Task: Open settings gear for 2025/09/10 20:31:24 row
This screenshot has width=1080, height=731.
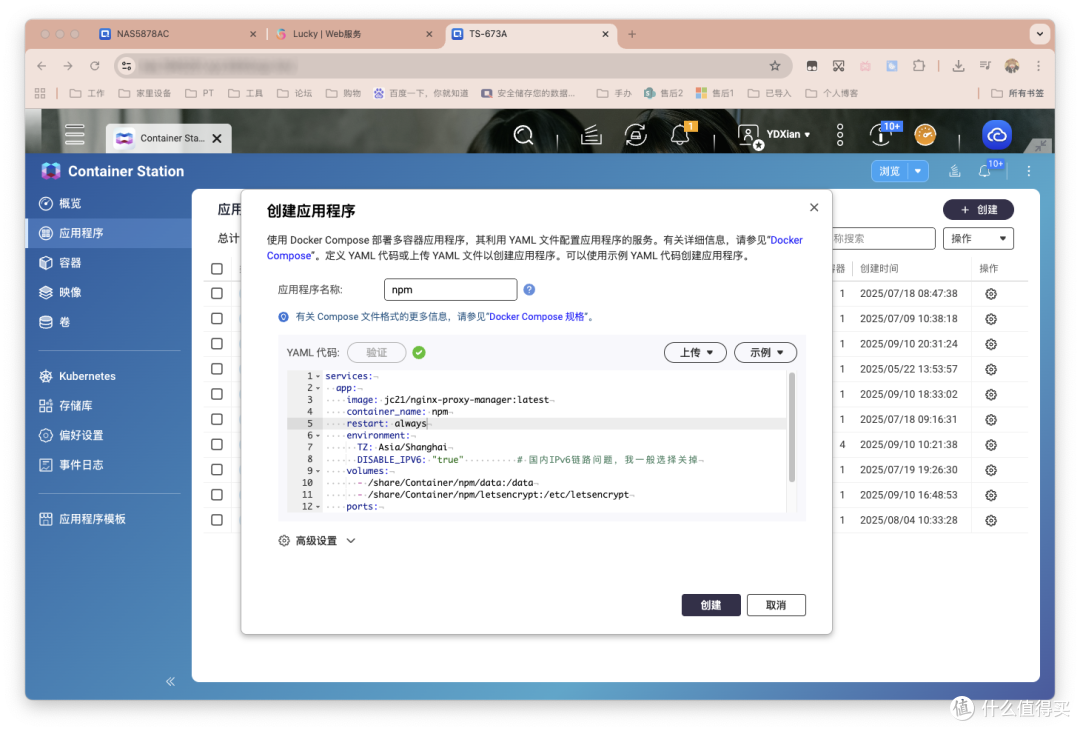Action: 990,344
